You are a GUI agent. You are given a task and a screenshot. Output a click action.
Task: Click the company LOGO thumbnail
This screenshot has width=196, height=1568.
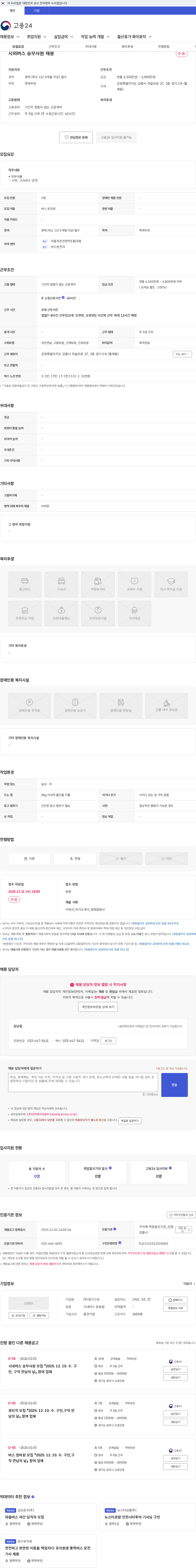pos(29,1303)
